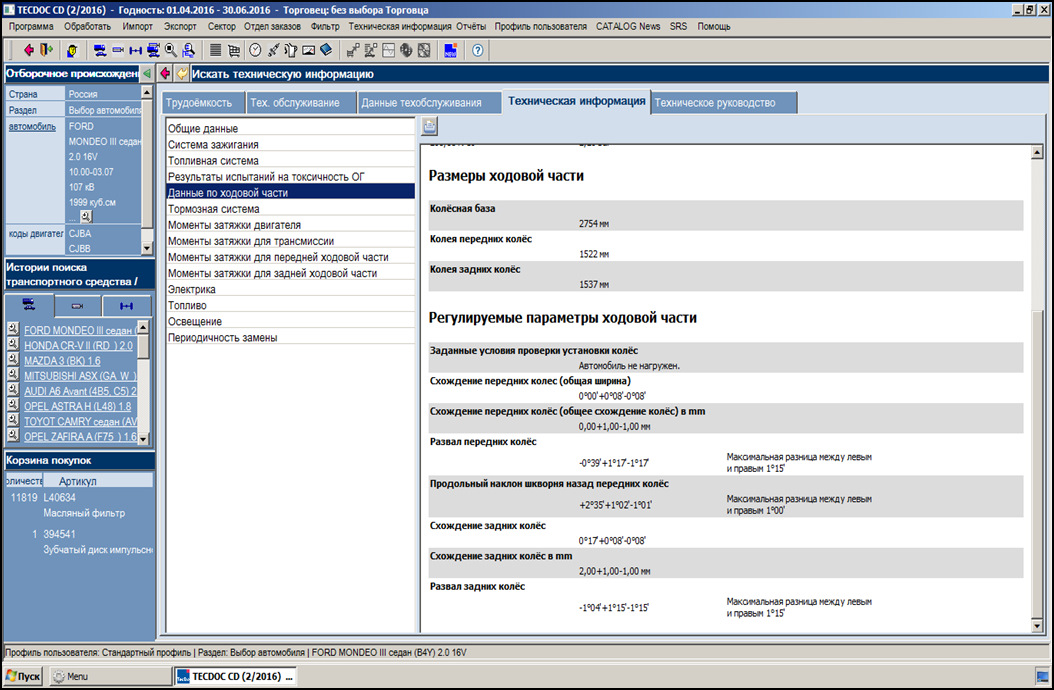1054x690 pixels.
Task: Open the shopping cart toolbar icon
Action: click(233, 50)
